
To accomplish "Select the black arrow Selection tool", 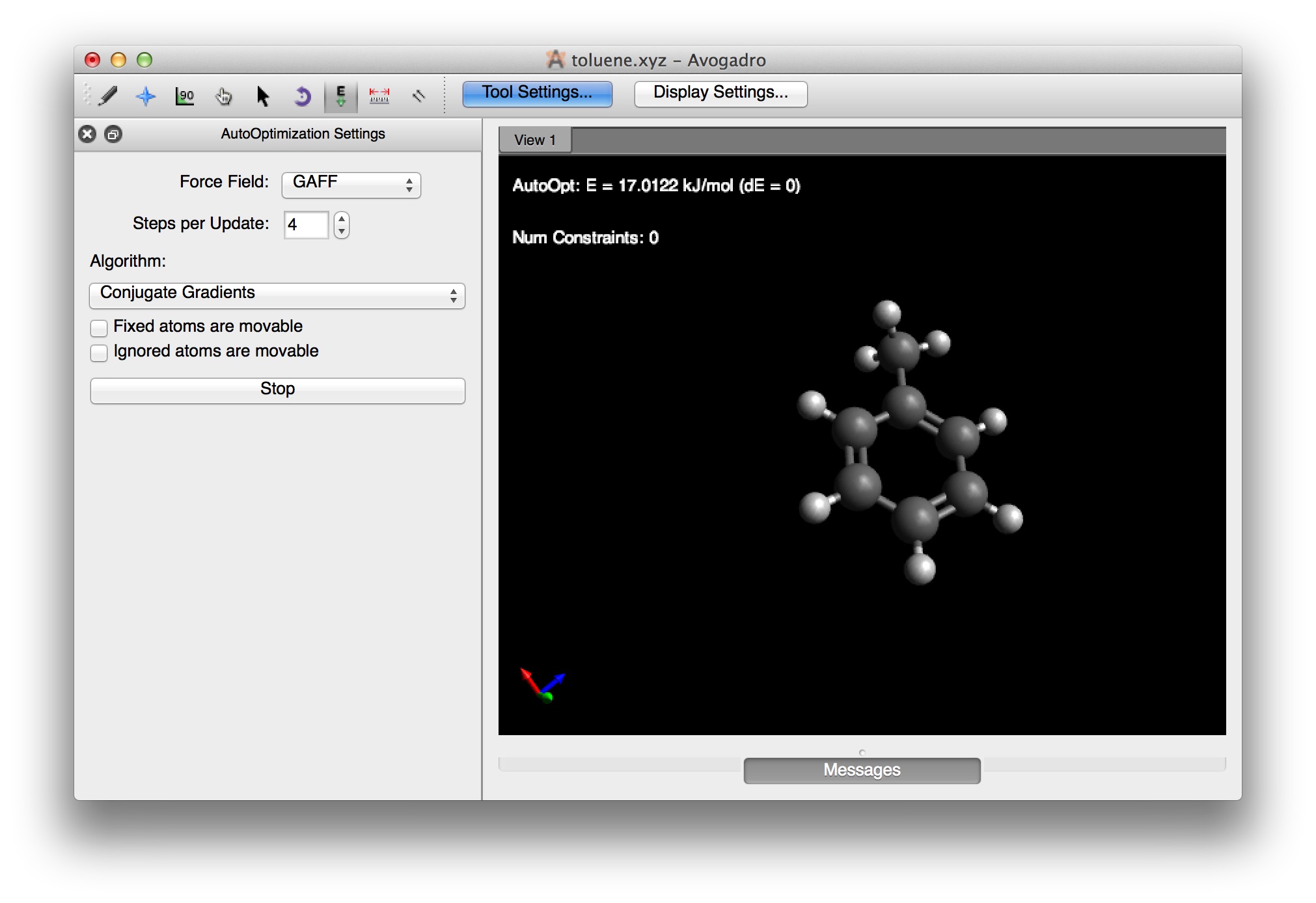I will tap(262, 96).
